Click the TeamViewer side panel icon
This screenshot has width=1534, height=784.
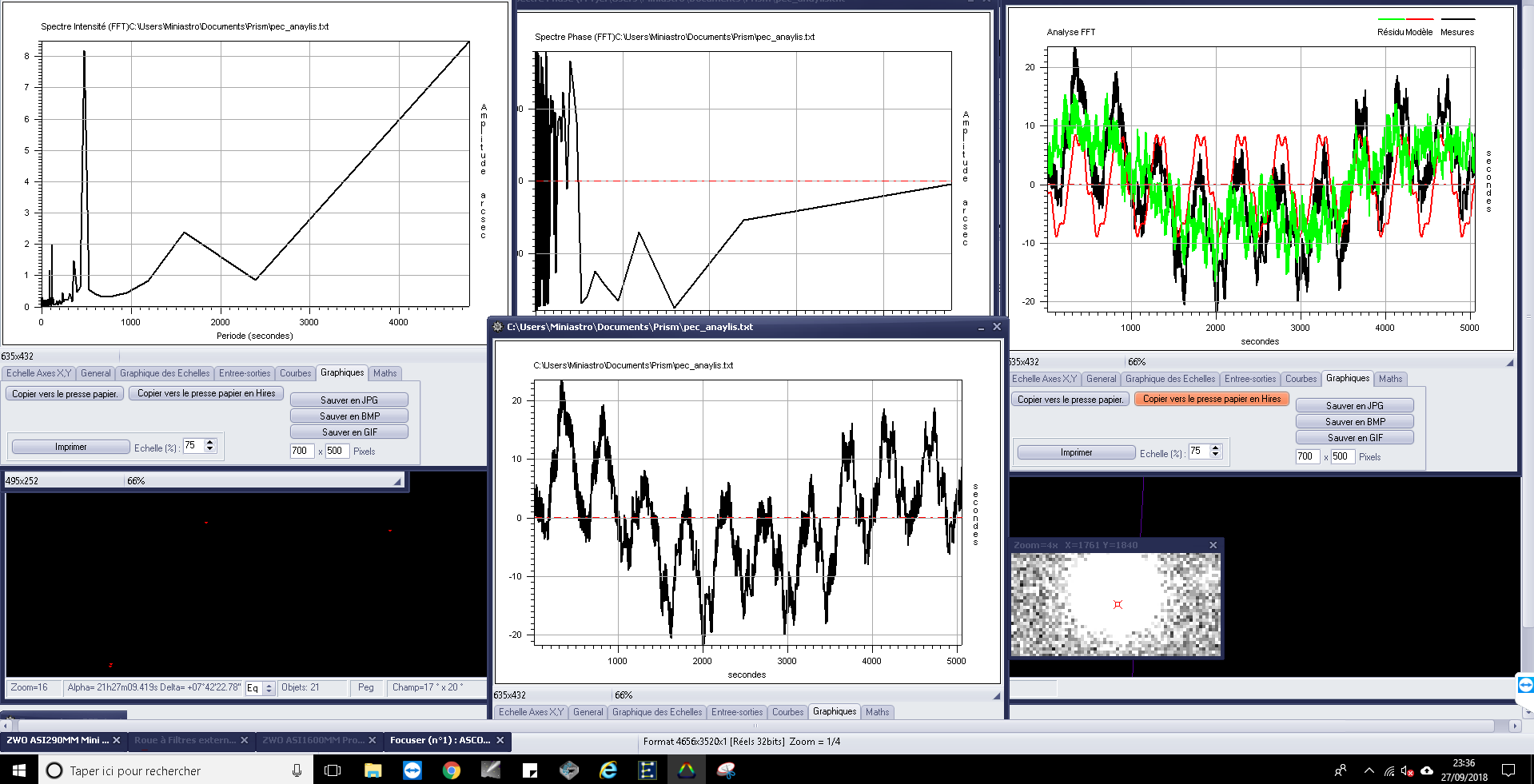coord(1525,685)
